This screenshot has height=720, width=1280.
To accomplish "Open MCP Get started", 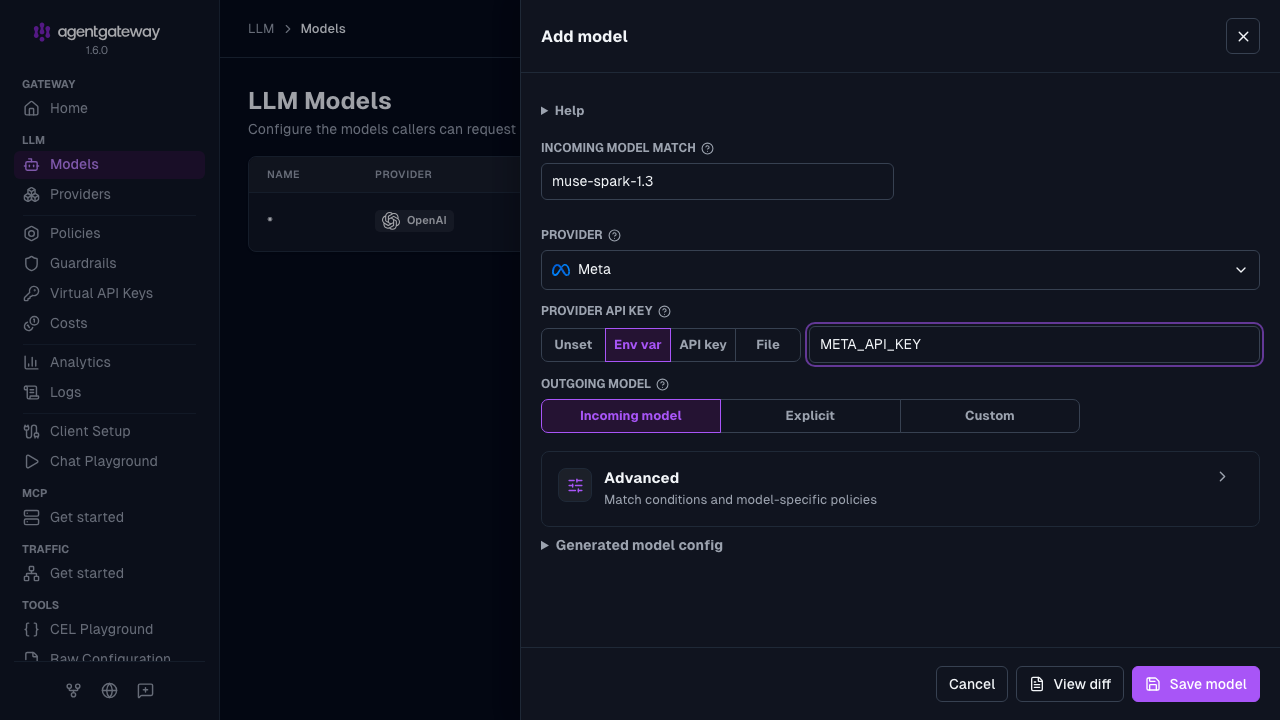I will point(110,517).
